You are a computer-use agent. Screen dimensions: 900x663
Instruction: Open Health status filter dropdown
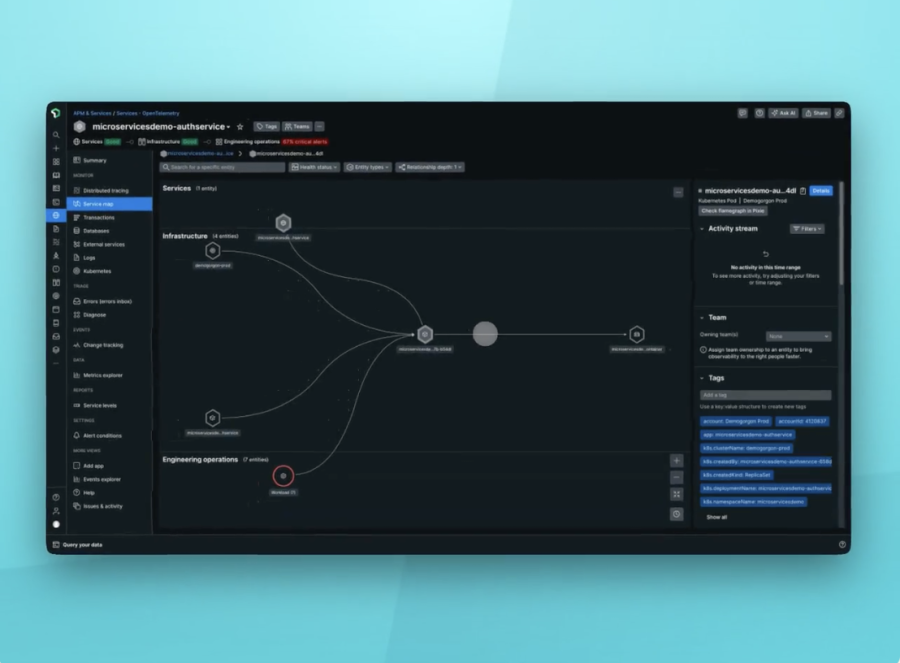click(x=314, y=167)
